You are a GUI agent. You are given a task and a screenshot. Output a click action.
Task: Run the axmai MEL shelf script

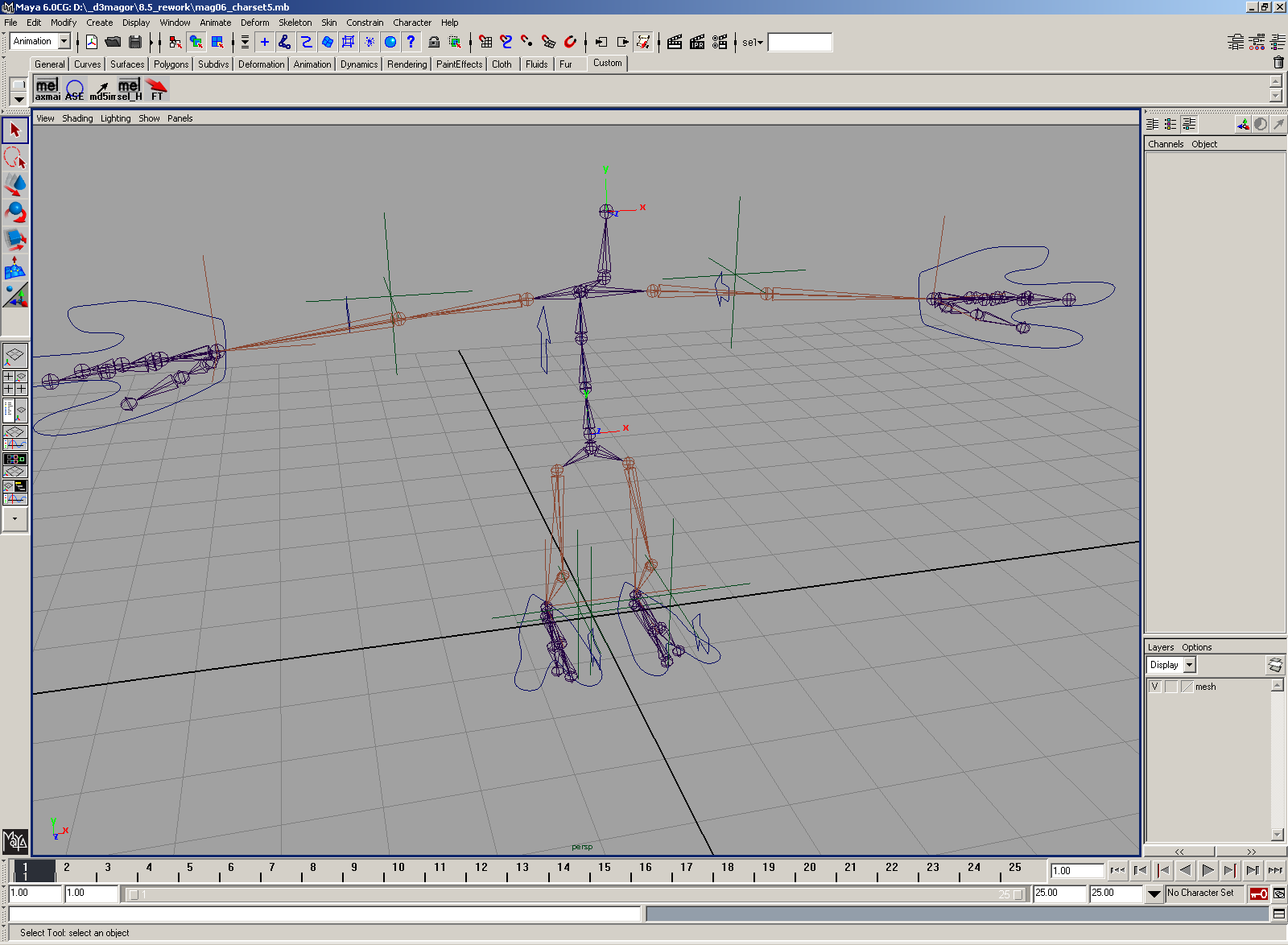47,89
